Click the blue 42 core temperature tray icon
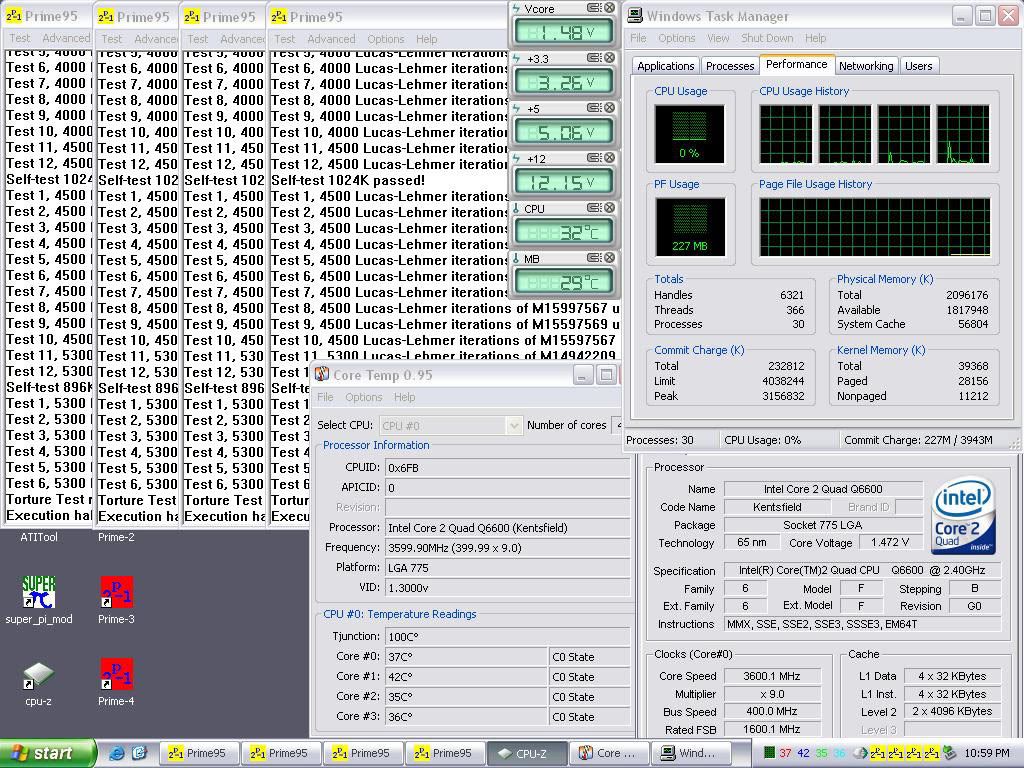 (x=803, y=753)
